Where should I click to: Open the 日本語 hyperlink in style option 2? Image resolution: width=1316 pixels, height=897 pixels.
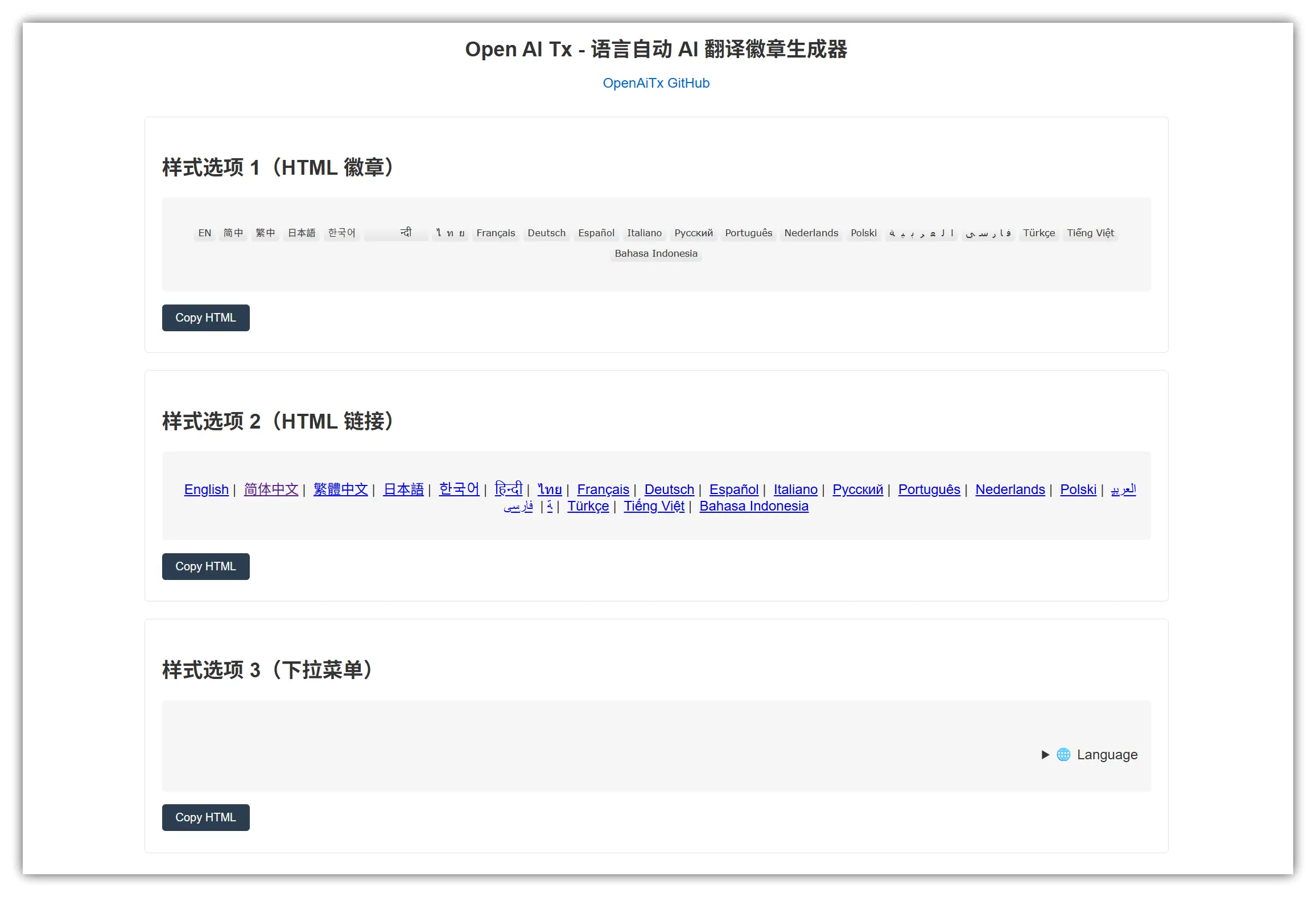[x=403, y=489]
